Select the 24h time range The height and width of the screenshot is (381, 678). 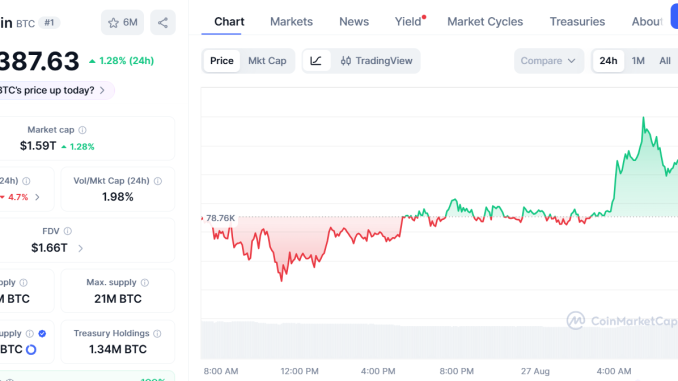coord(608,61)
